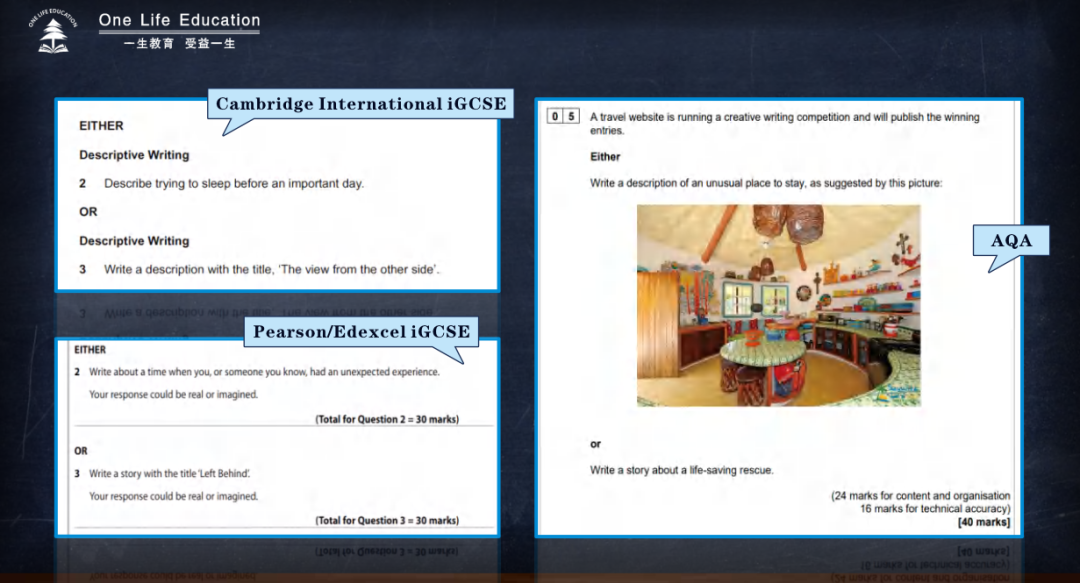Click '(Total for Question 2 = 30 marks)'
This screenshot has height=583, width=1080.
(x=387, y=419)
